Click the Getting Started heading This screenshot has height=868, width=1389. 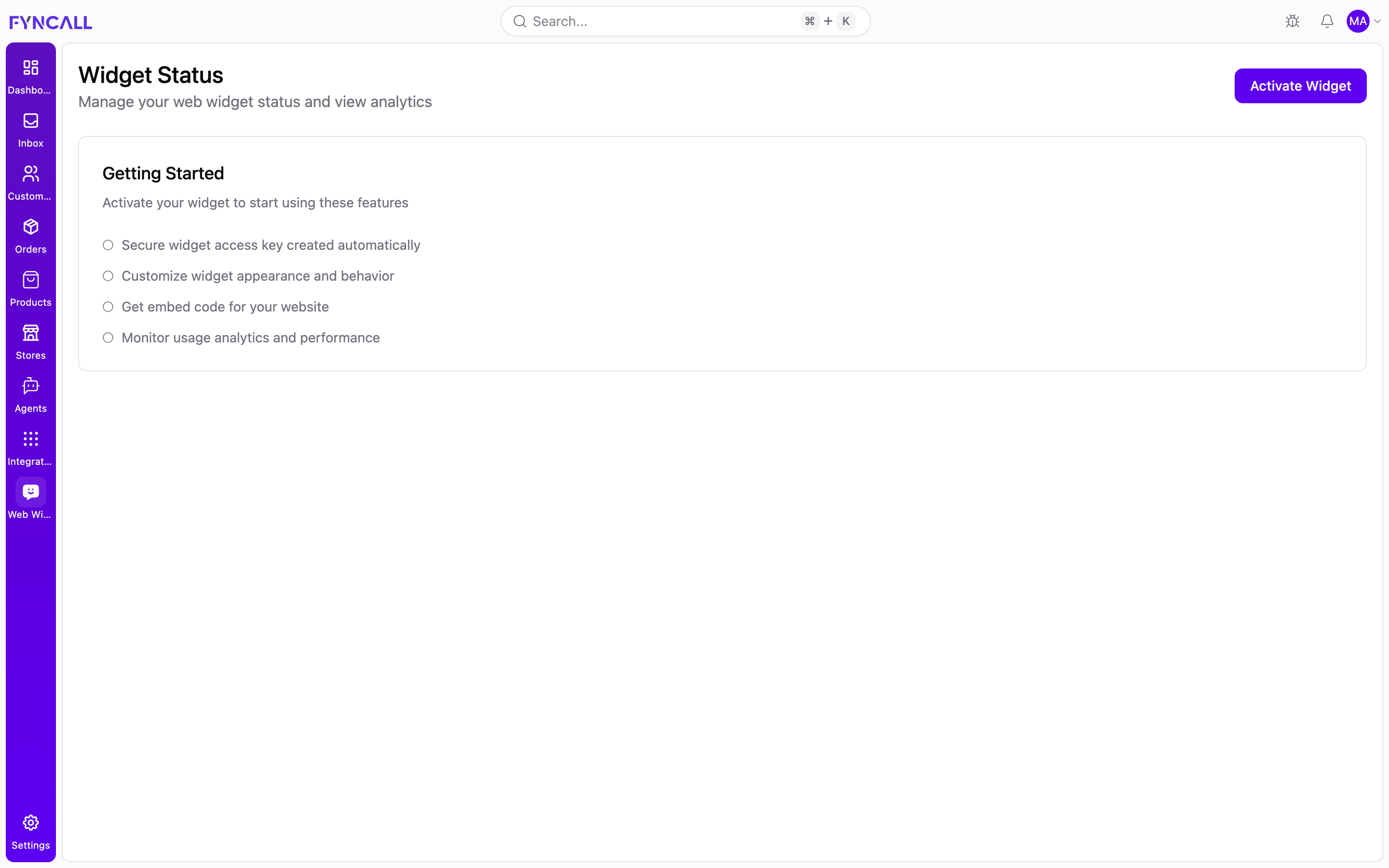(x=163, y=174)
